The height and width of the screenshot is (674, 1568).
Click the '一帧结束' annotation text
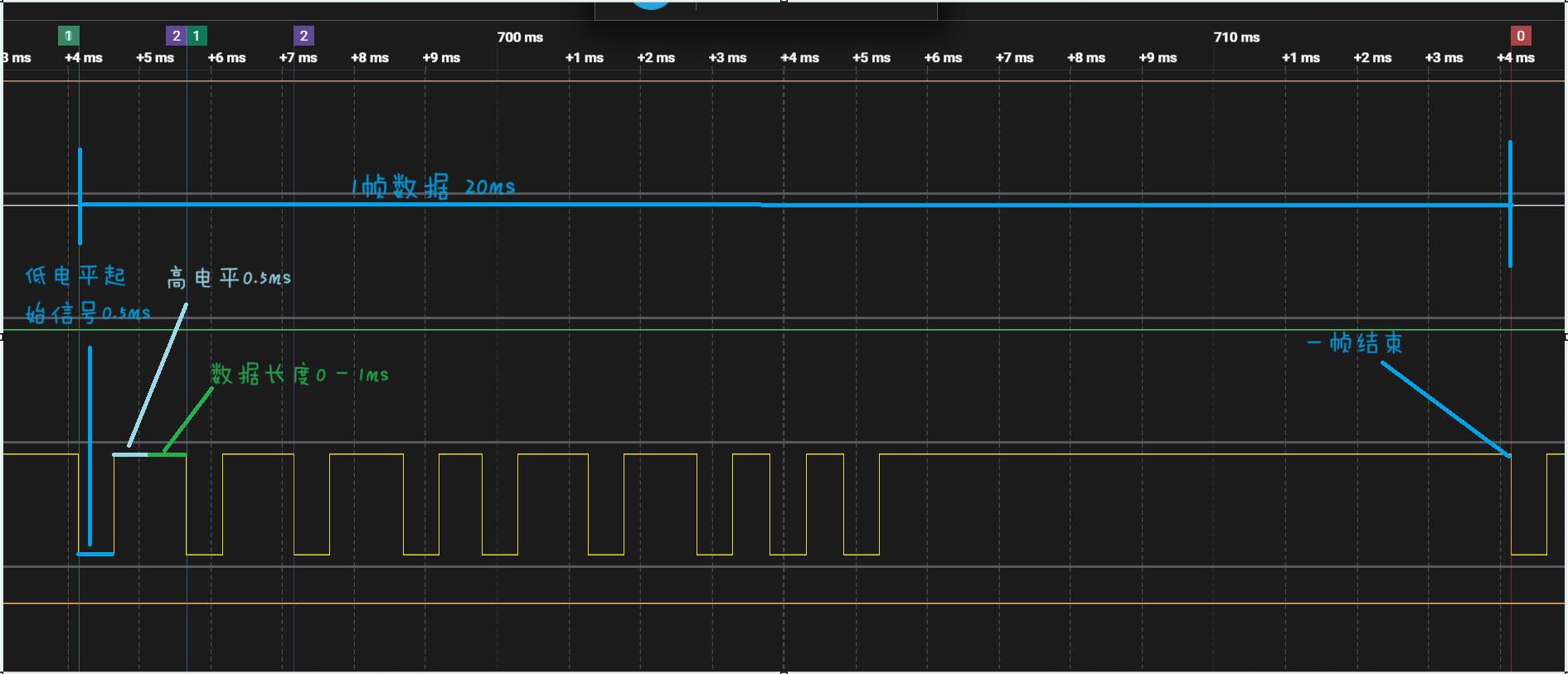click(1355, 343)
